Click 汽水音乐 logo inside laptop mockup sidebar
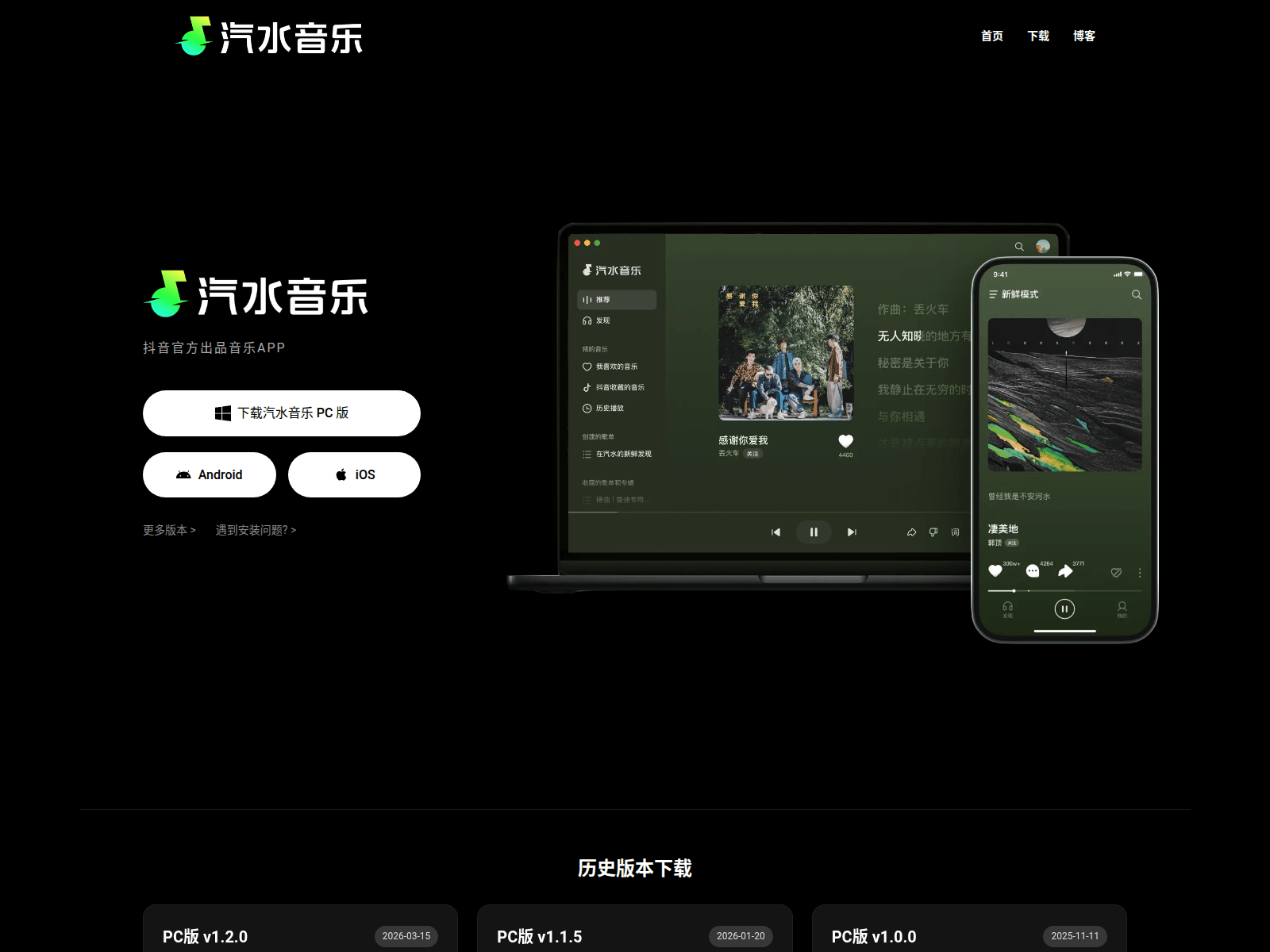 click(x=611, y=271)
